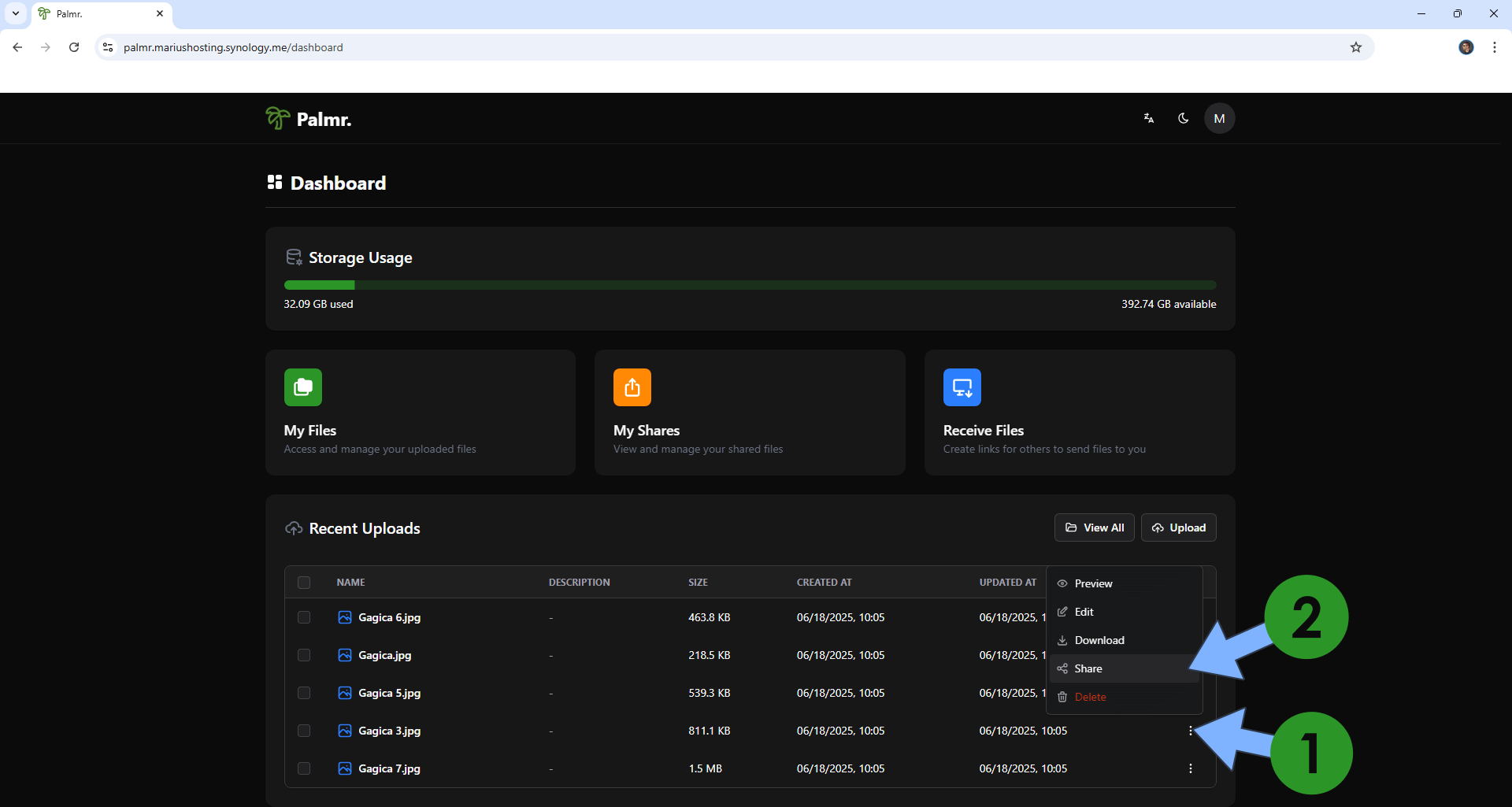Open the Chrome profile avatar

click(x=1466, y=47)
